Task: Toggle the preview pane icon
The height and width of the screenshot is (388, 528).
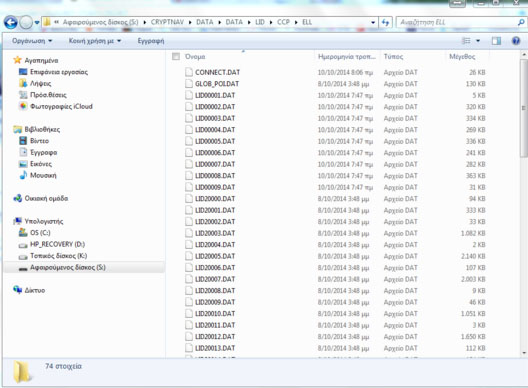Action: 496,41
